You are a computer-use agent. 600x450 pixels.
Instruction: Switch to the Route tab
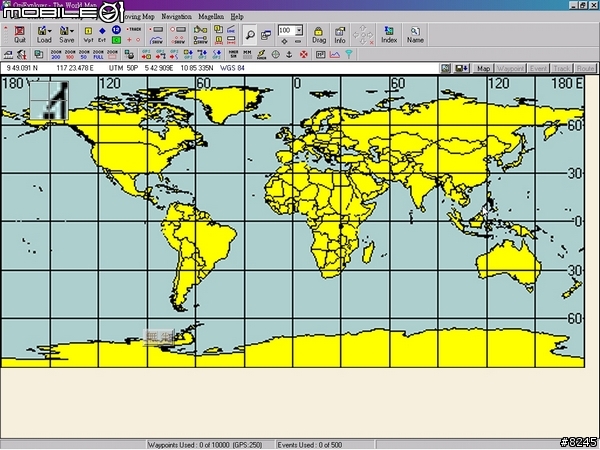pos(585,68)
